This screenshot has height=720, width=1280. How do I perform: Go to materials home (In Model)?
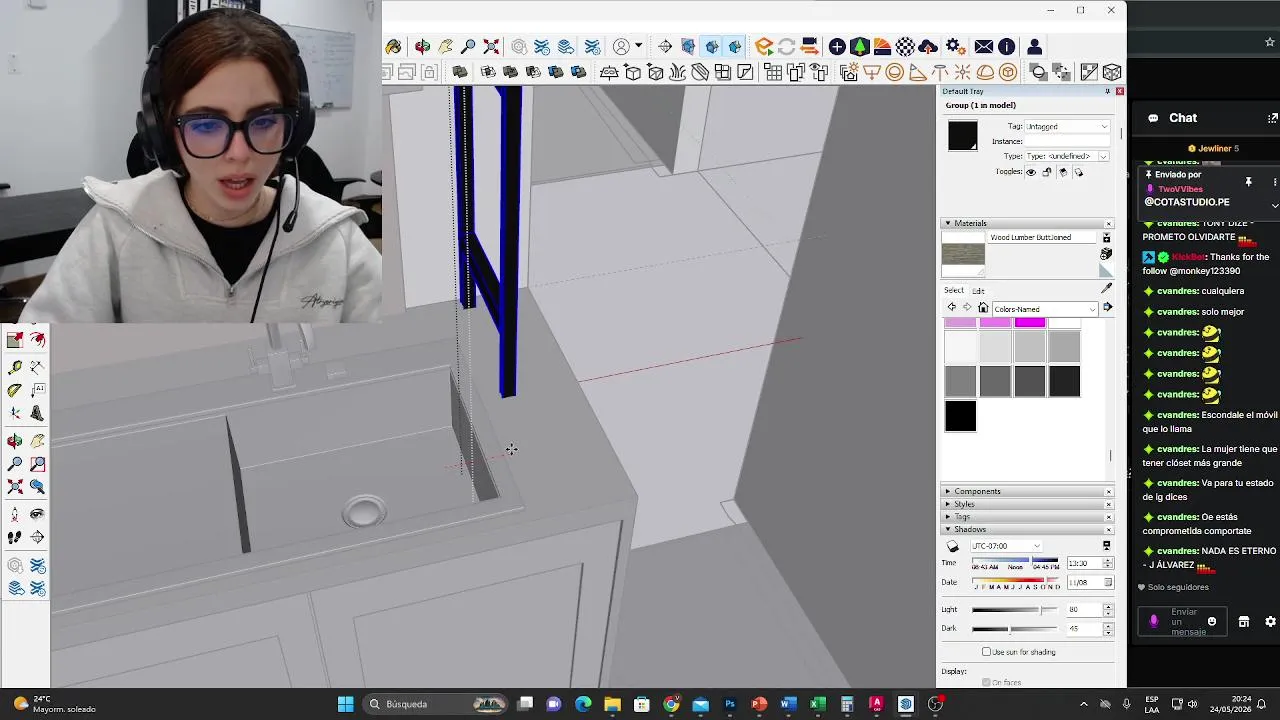tap(983, 308)
